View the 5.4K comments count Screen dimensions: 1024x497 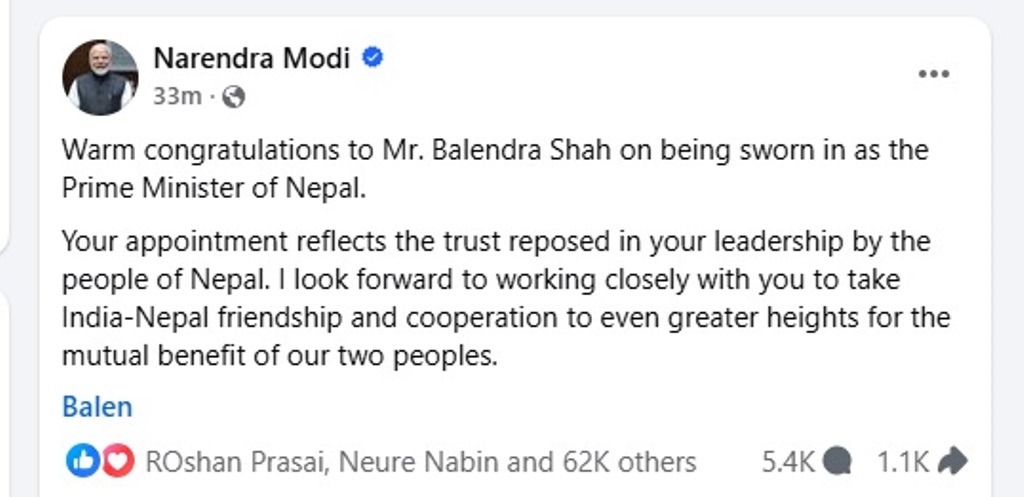pos(789,462)
